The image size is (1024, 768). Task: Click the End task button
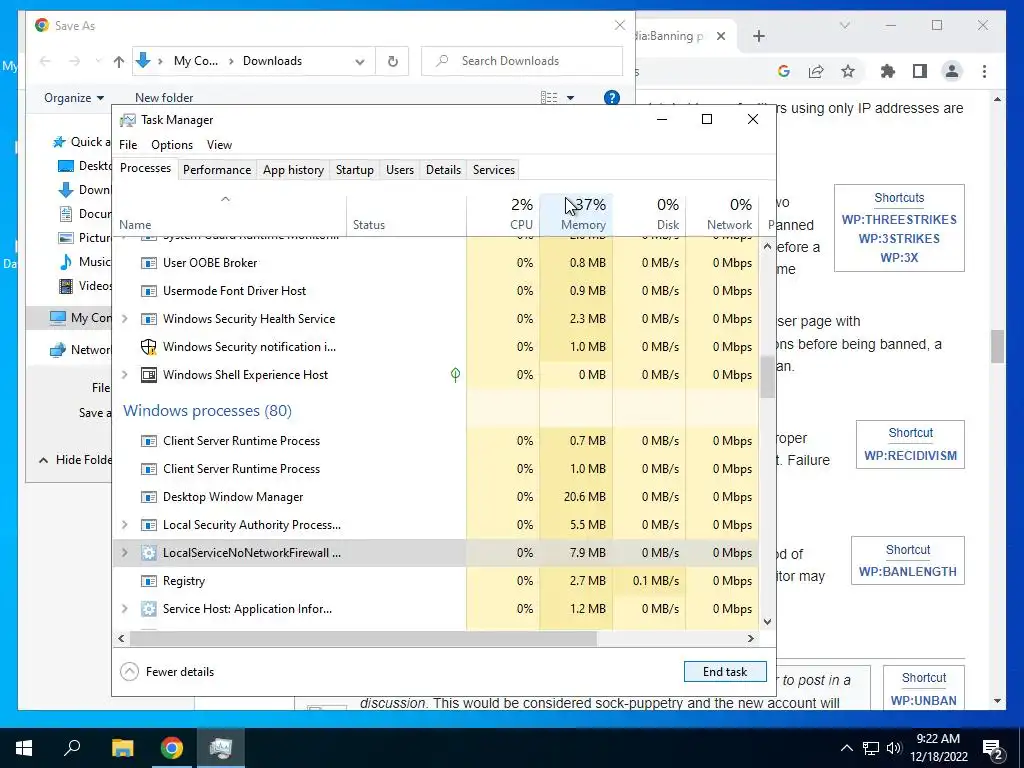point(725,671)
